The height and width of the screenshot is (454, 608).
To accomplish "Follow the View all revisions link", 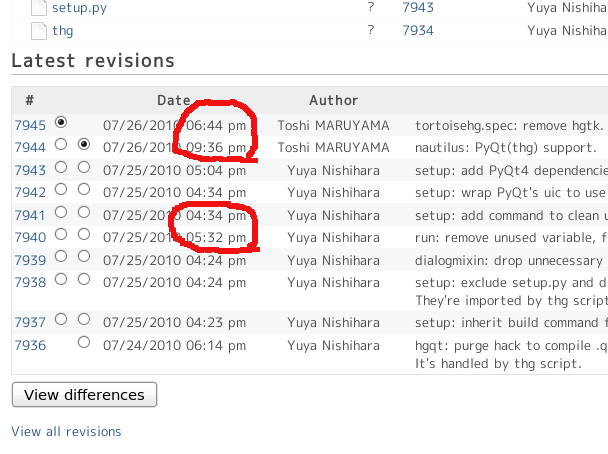I will click(x=66, y=432).
